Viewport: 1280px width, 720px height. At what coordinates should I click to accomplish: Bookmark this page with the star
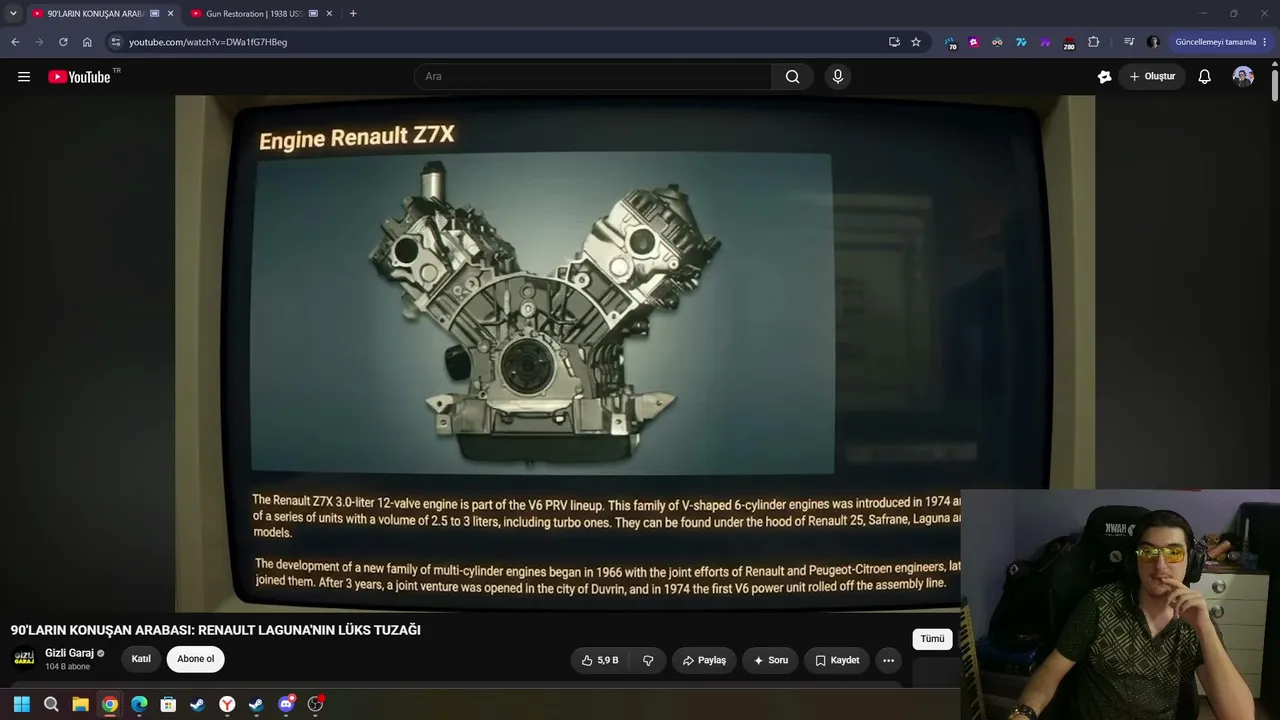916,42
